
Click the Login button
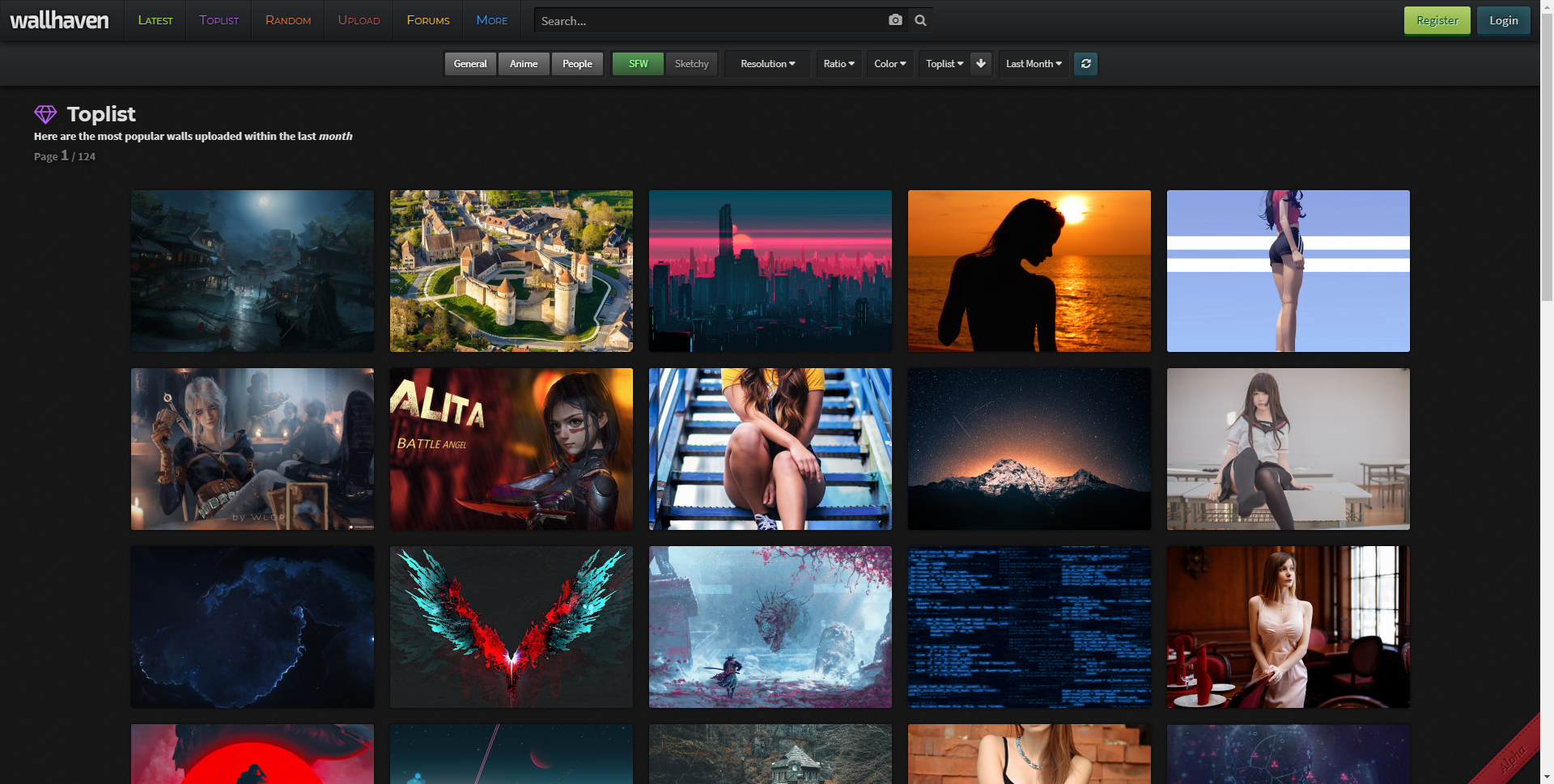[x=1503, y=20]
